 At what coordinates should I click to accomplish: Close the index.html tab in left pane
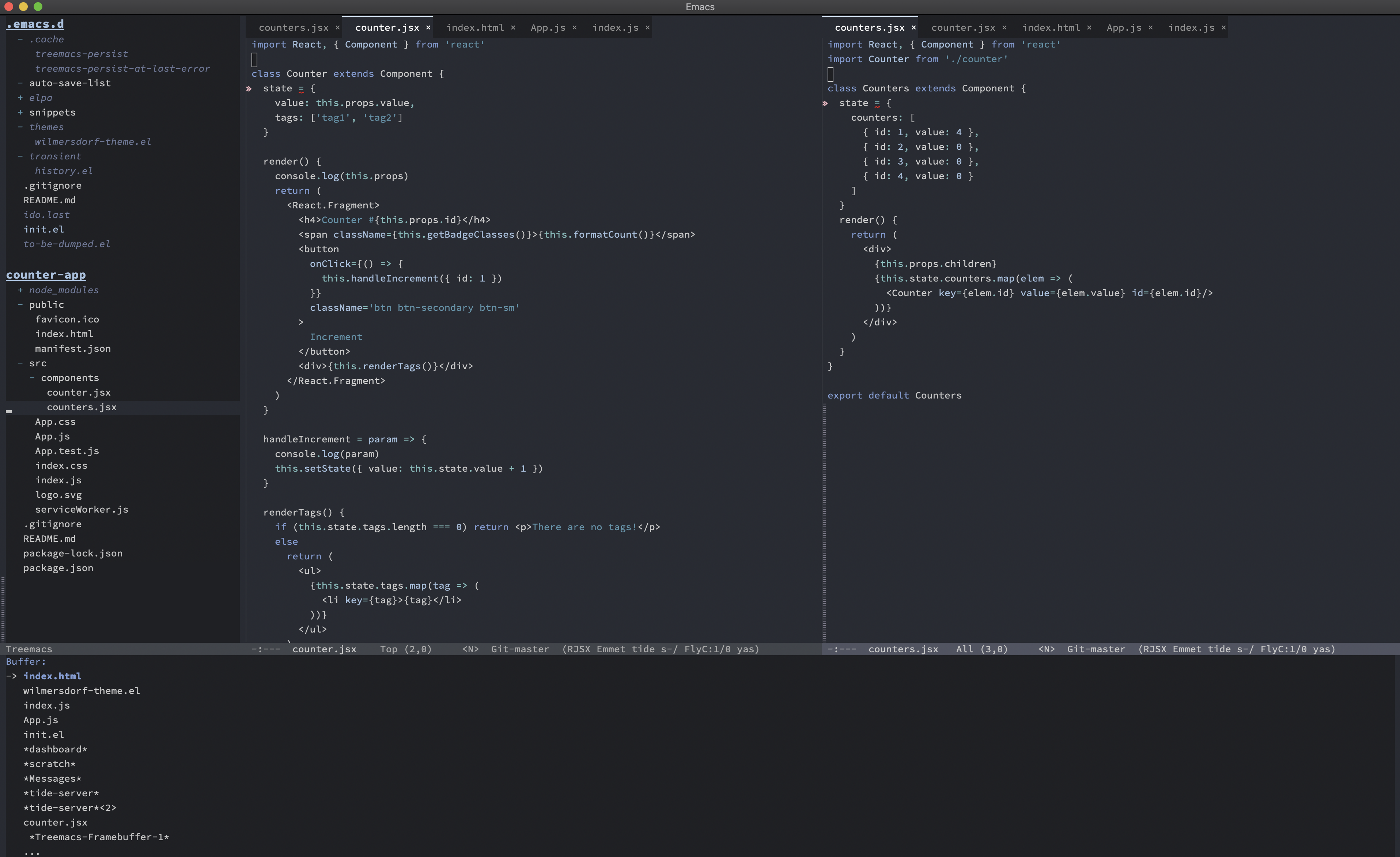(513, 27)
